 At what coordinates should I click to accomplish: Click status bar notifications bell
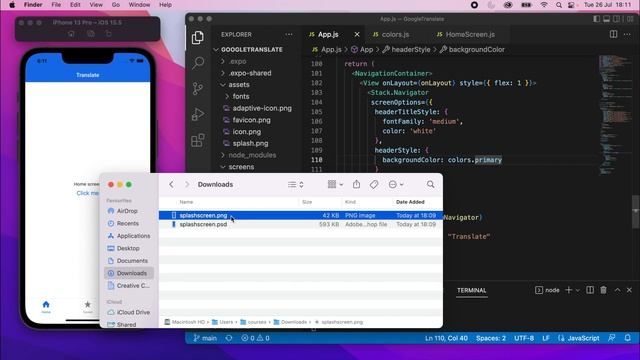click(627, 338)
